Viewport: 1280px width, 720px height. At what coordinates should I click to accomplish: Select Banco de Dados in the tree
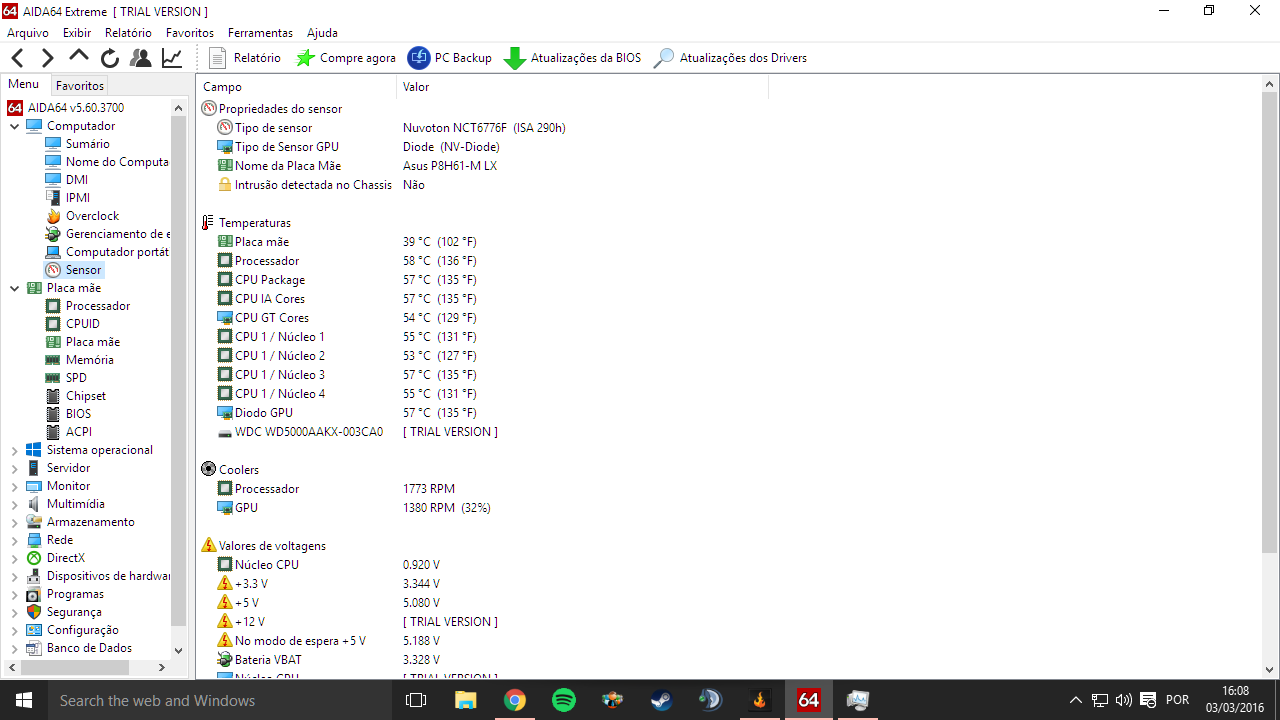(79, 648)
